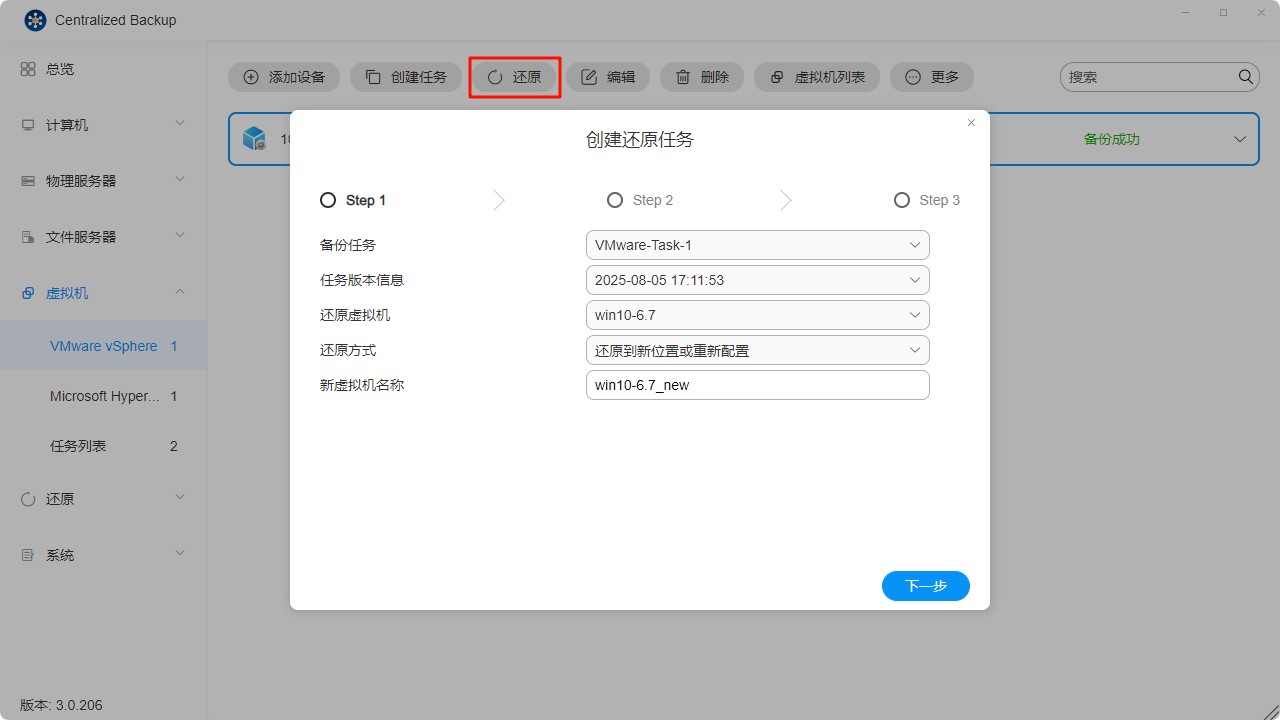
Task: Click the search magnifier icon
Action: click(x=1245, y=76)
